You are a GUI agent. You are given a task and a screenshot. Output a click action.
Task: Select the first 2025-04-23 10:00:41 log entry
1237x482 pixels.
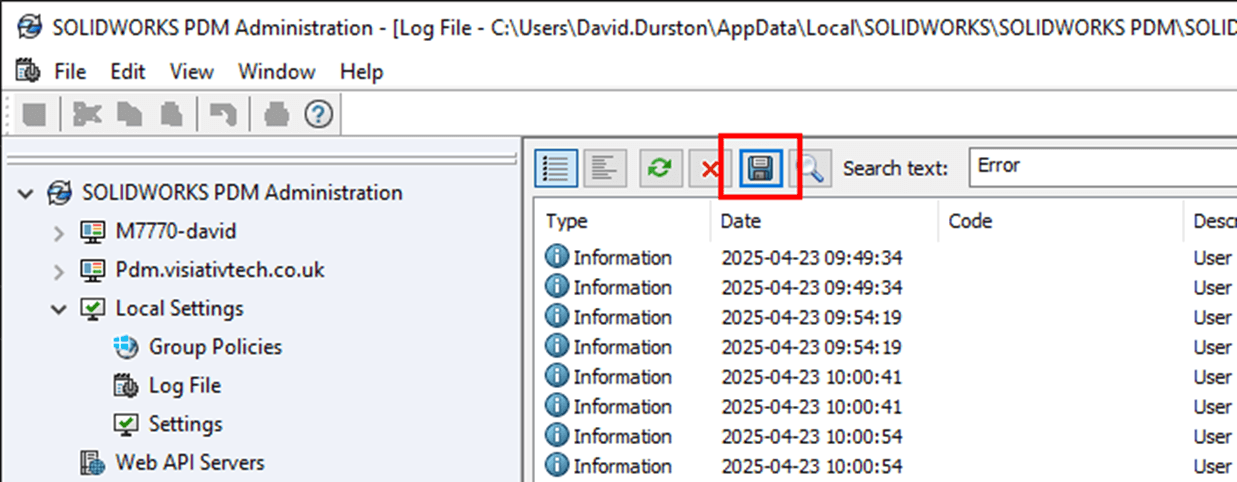pos(888,377)
